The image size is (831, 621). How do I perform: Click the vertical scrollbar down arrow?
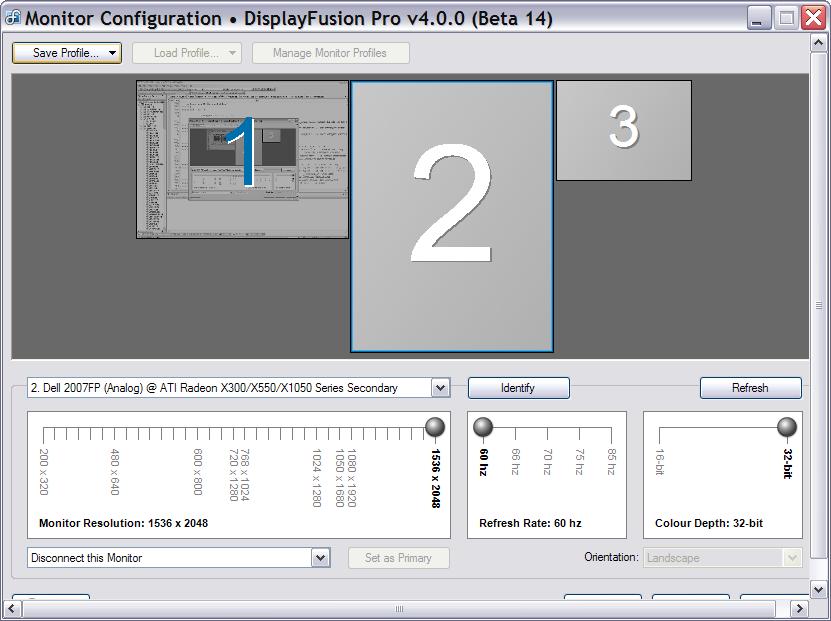[x=820, y=590]
